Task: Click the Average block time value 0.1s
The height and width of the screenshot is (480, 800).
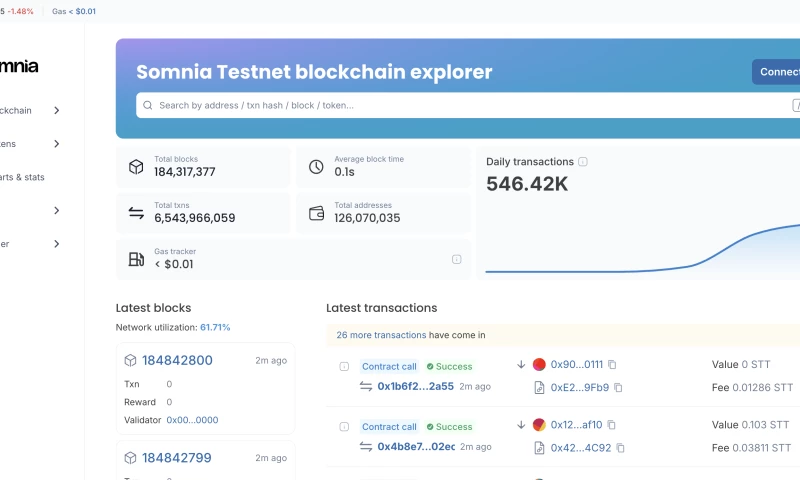Action: [344, 172]
